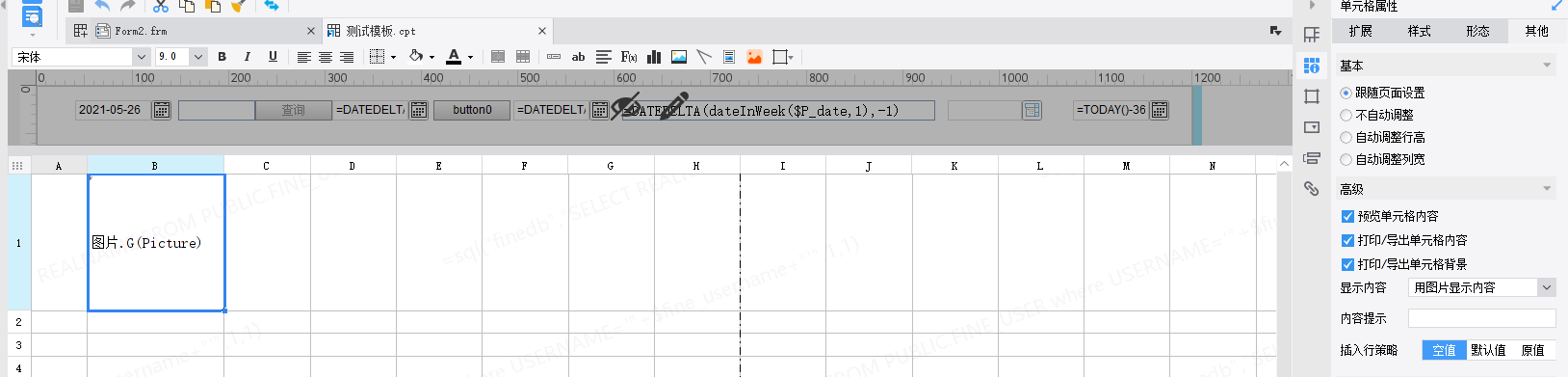The height and width of the screenshot is (377, 1568).
Task: Toggle bold formatting in the toolbar
Action: 222,57
